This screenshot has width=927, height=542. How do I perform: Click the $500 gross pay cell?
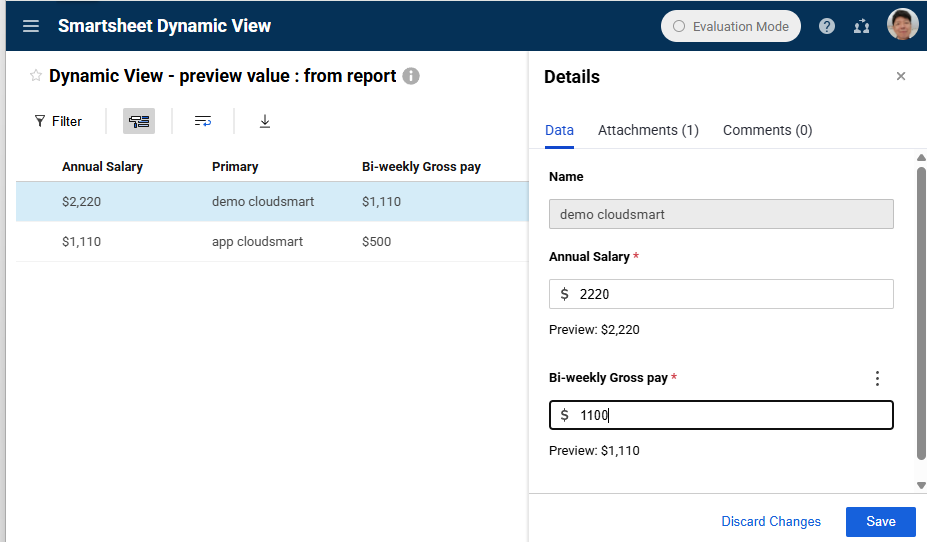pyautogui.click(x=377, y=242)
